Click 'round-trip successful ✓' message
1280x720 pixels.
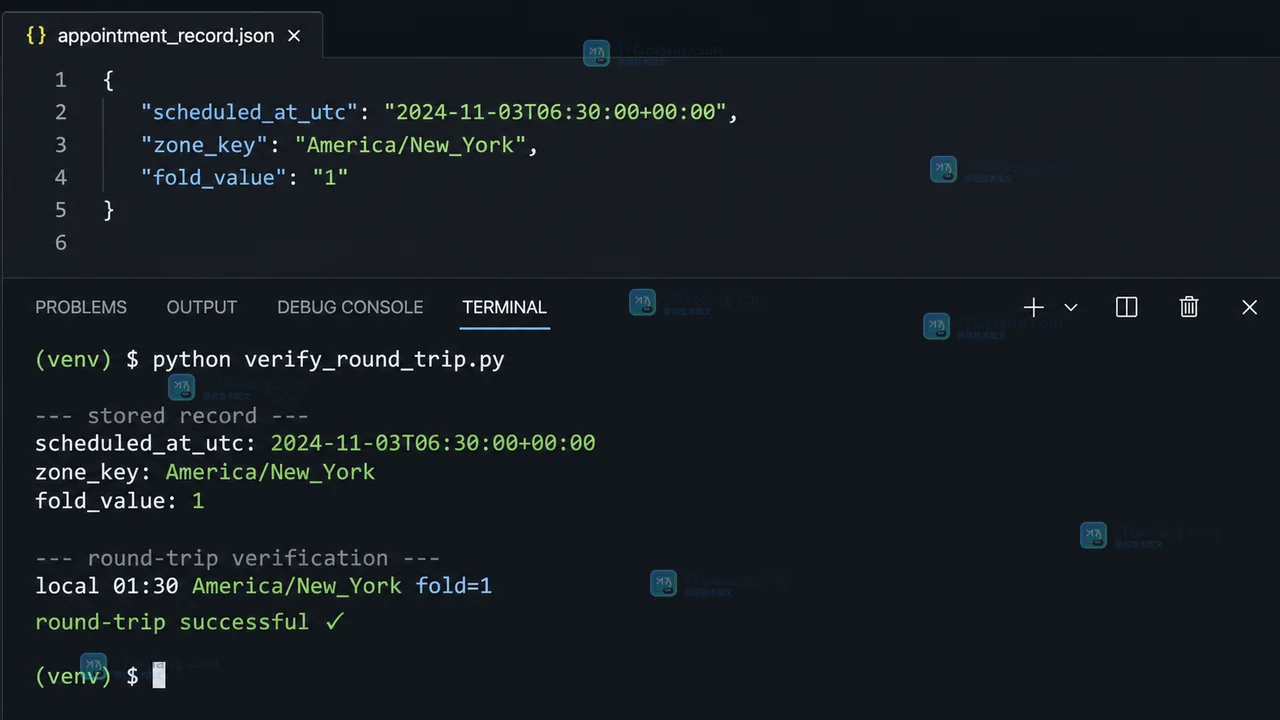click(190, 622)
